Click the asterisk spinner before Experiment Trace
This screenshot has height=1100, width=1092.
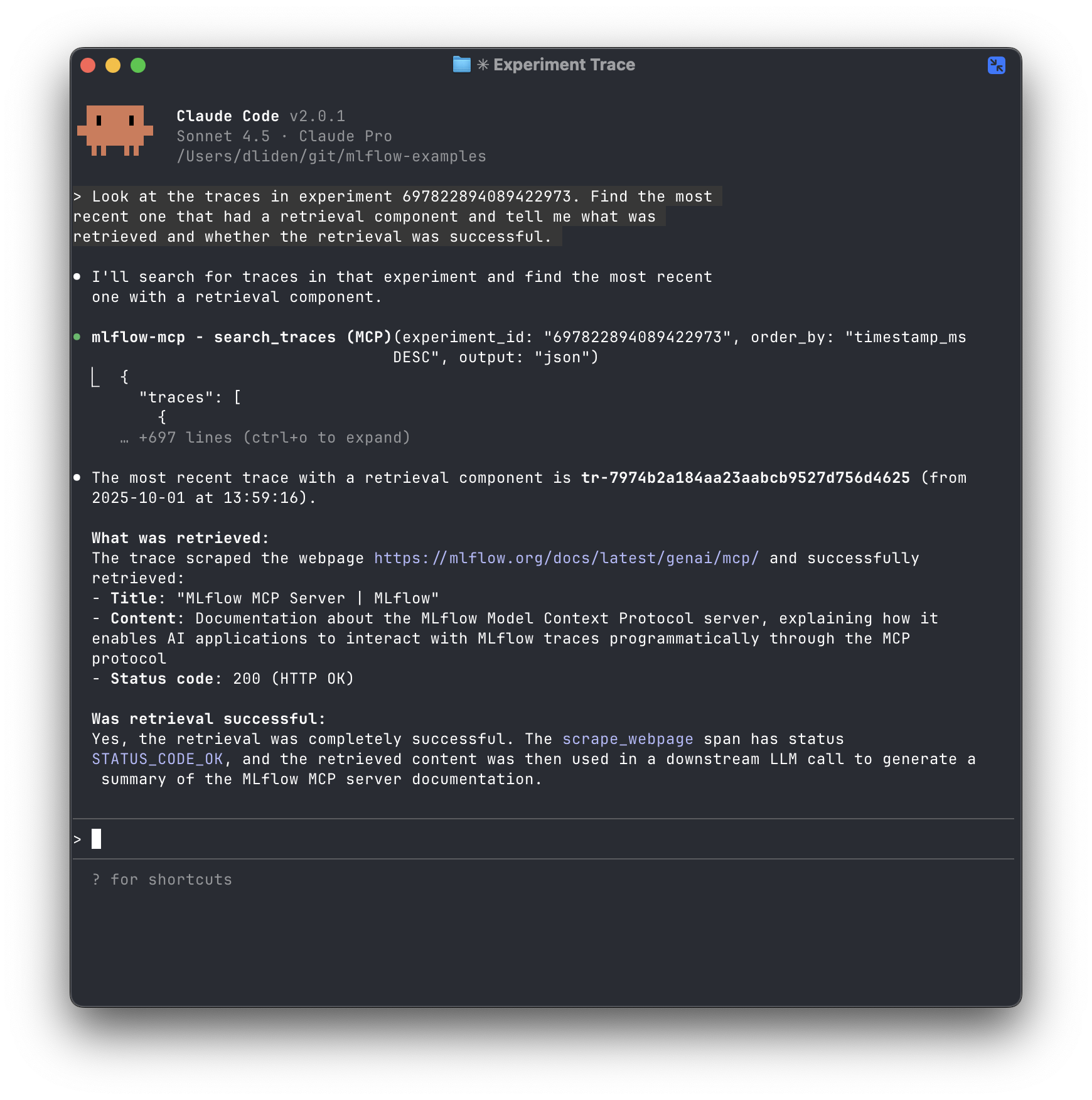(483, 65)
